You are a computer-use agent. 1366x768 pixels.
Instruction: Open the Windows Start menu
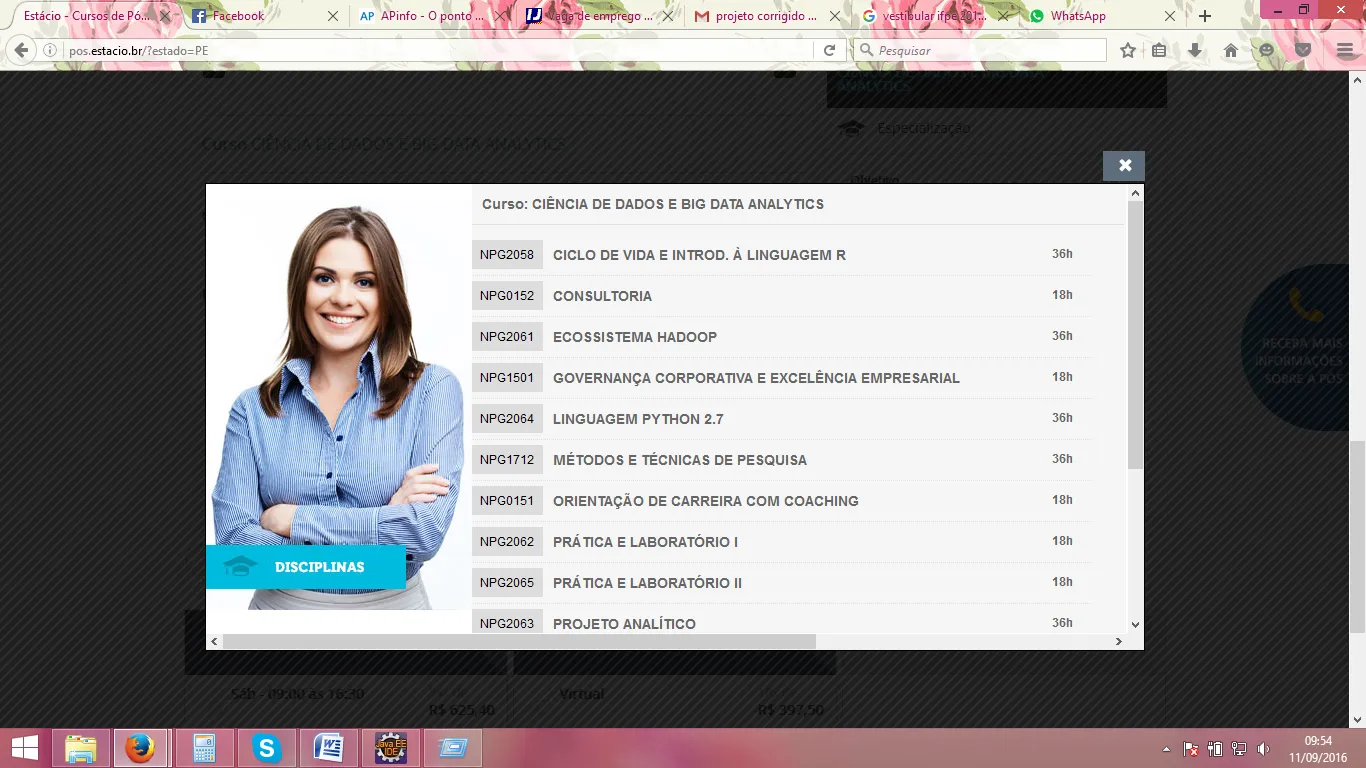coord(24,748)
